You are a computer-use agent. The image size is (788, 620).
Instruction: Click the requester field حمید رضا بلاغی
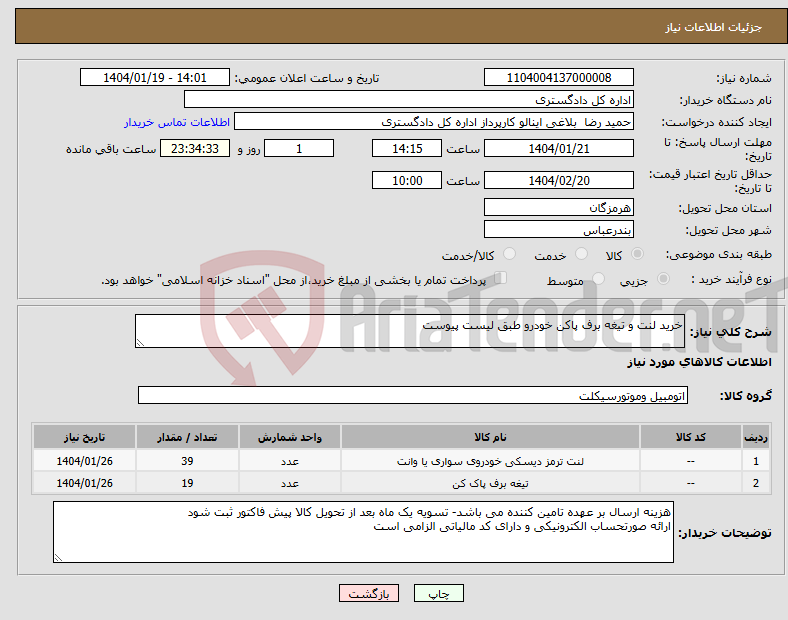tap(434, 122)
